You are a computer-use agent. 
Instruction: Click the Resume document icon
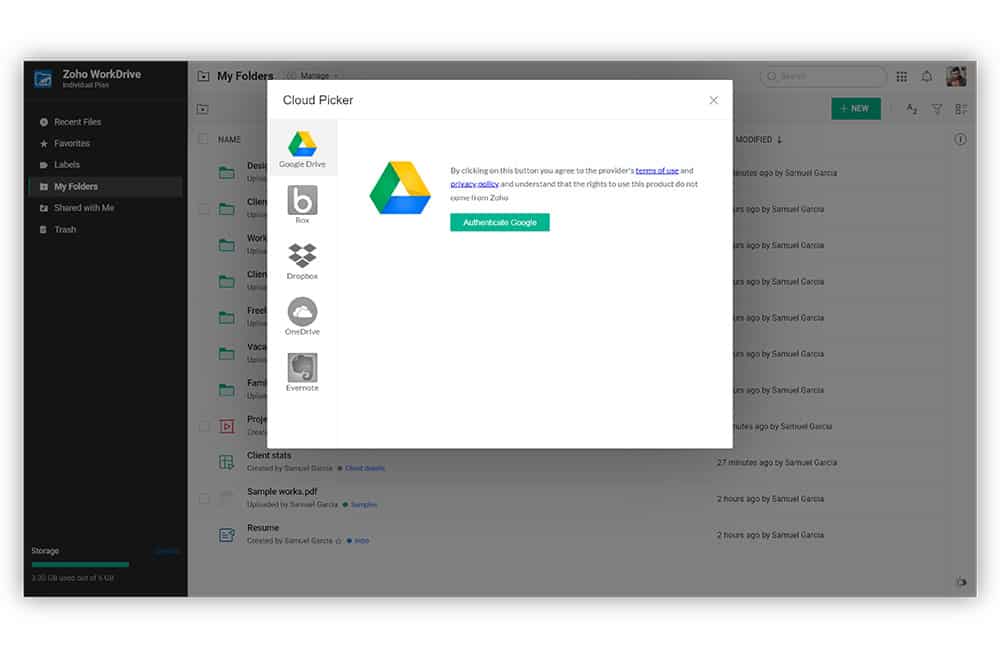click(226, 534)
